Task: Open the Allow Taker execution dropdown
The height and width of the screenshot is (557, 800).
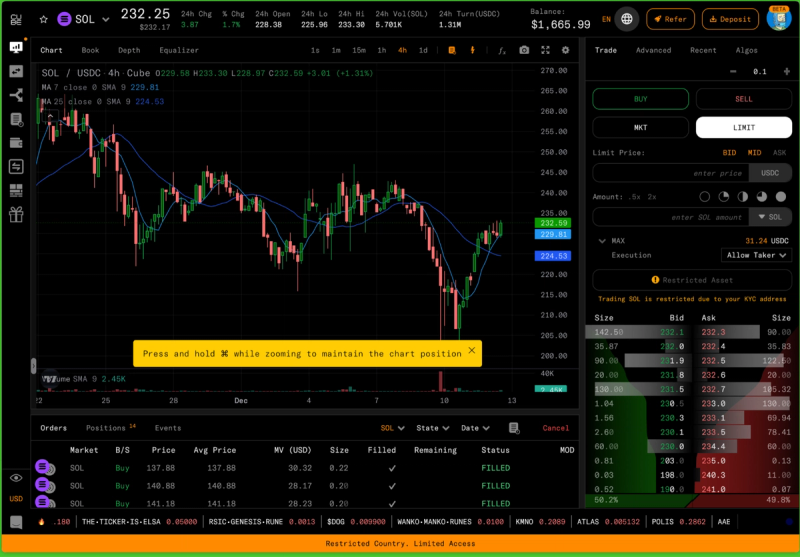Action: point(757,255)
